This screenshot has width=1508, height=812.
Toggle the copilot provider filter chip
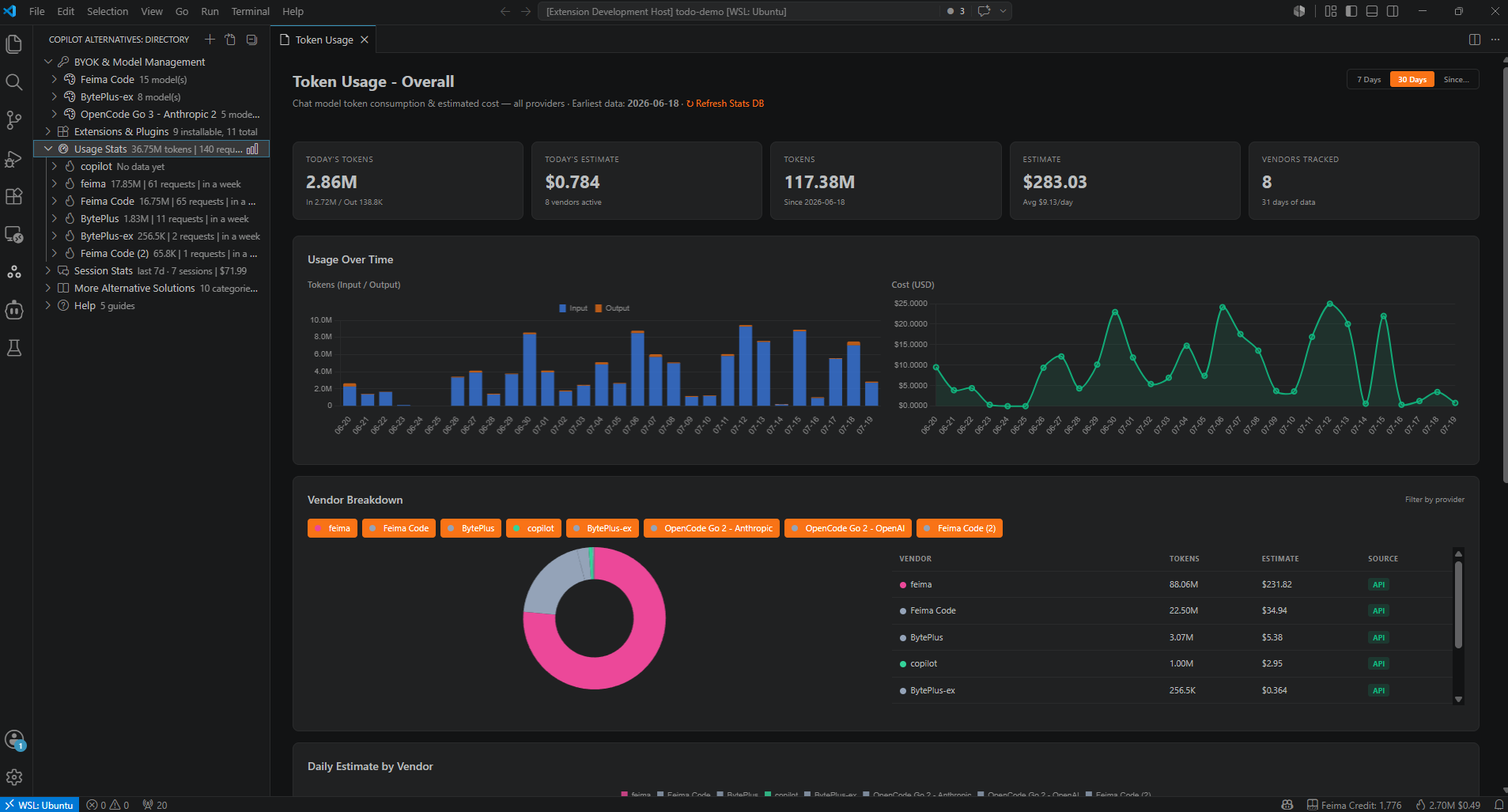[534, 528]
